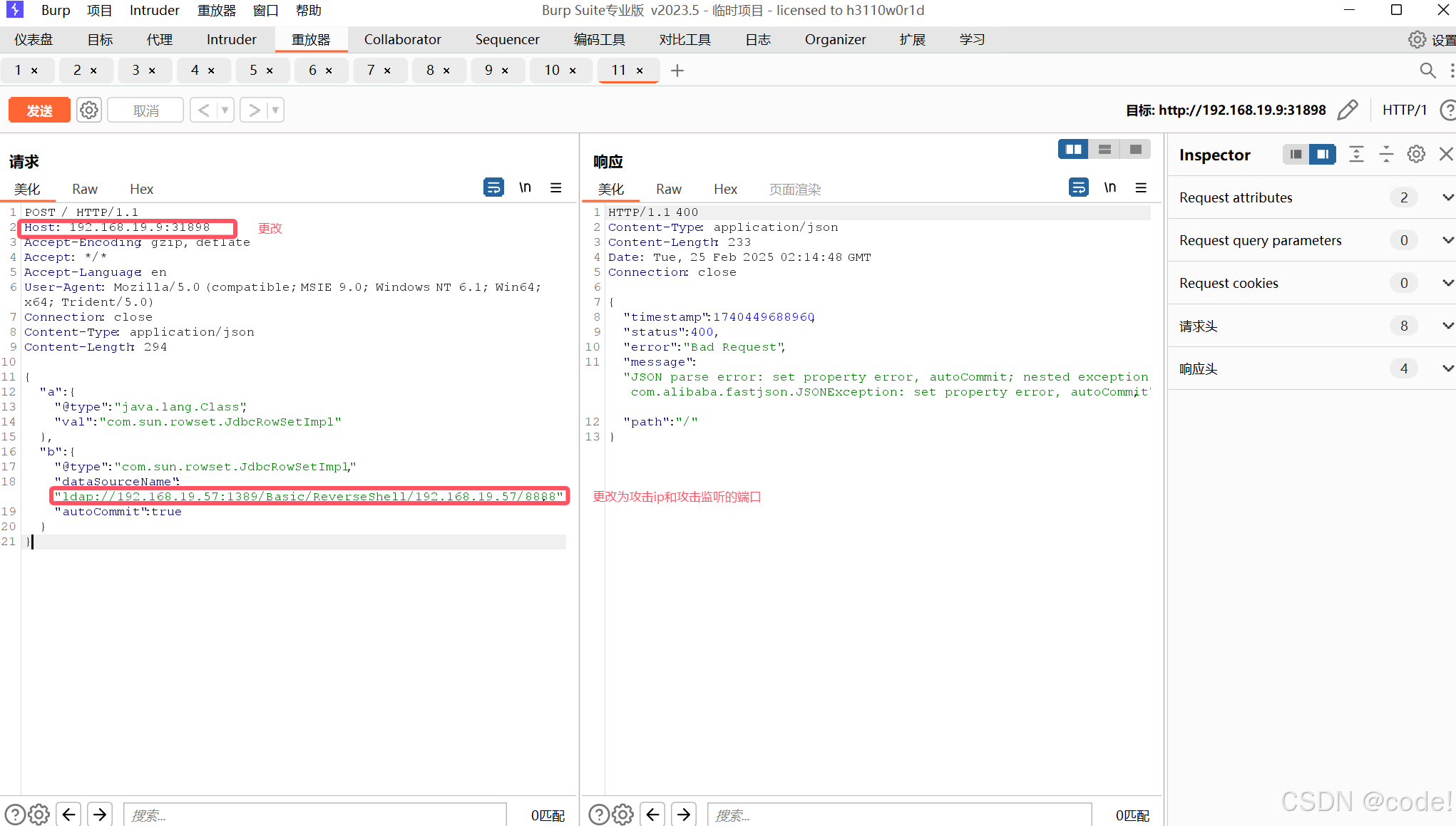Image resolution: width=1456 pixels, height=826 pixels.
Task: Open HTTP/1 protocol selector
Action: [x=1405, y=110]
